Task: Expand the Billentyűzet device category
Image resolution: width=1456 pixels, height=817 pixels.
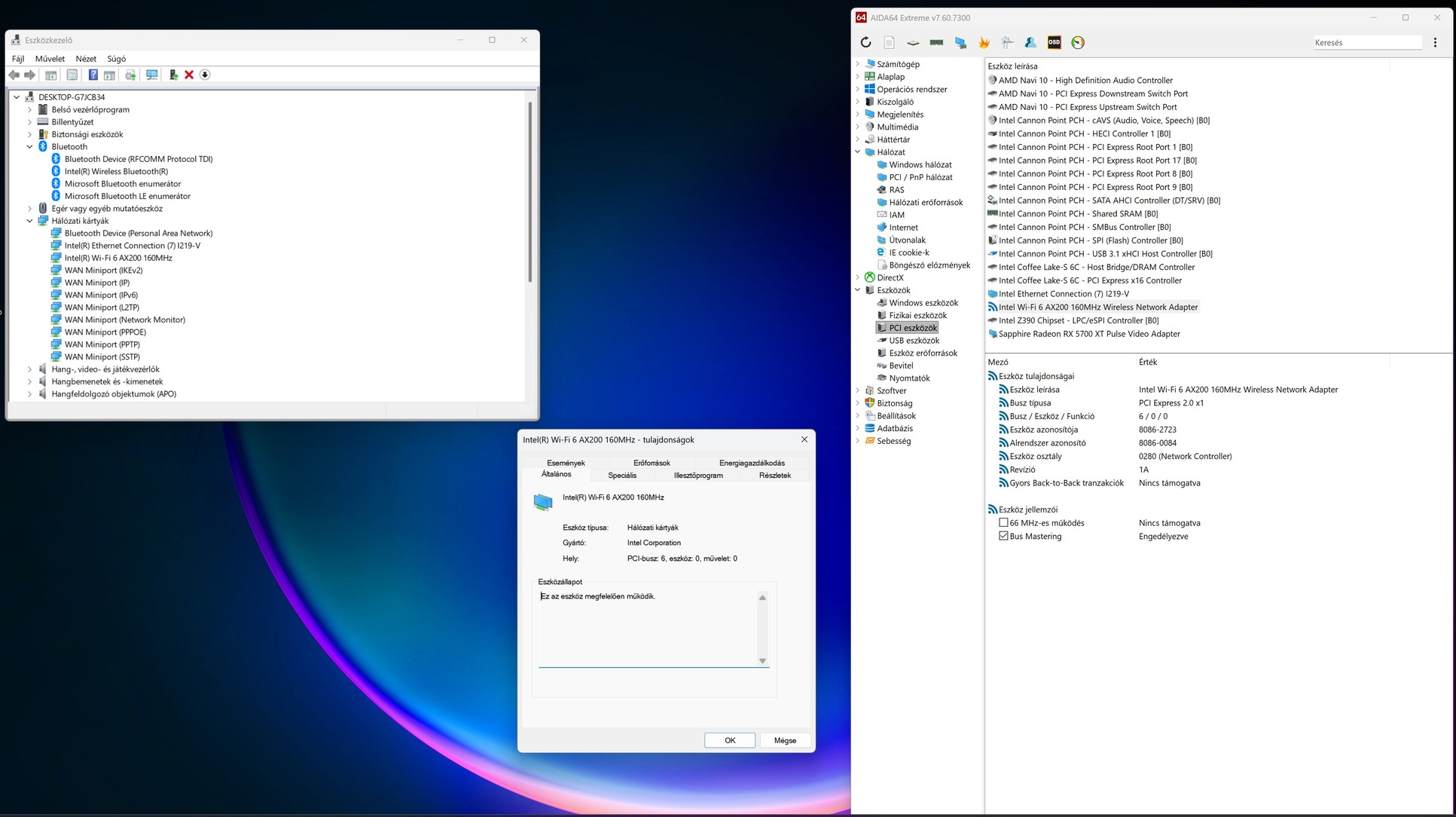Action: pyautogui.click(x=29, y=122)
